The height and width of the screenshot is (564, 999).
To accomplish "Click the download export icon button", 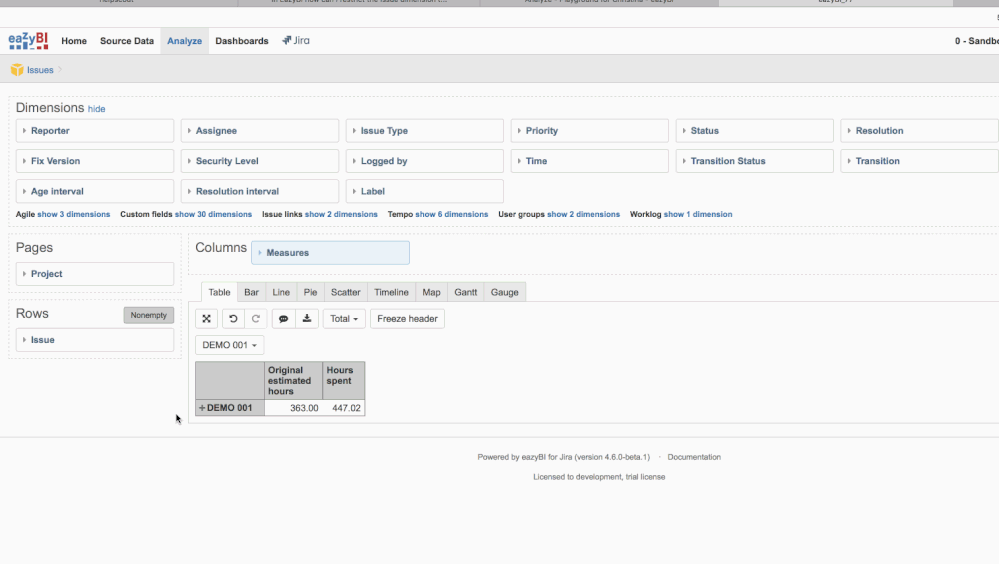I will [x=307, y=319].
